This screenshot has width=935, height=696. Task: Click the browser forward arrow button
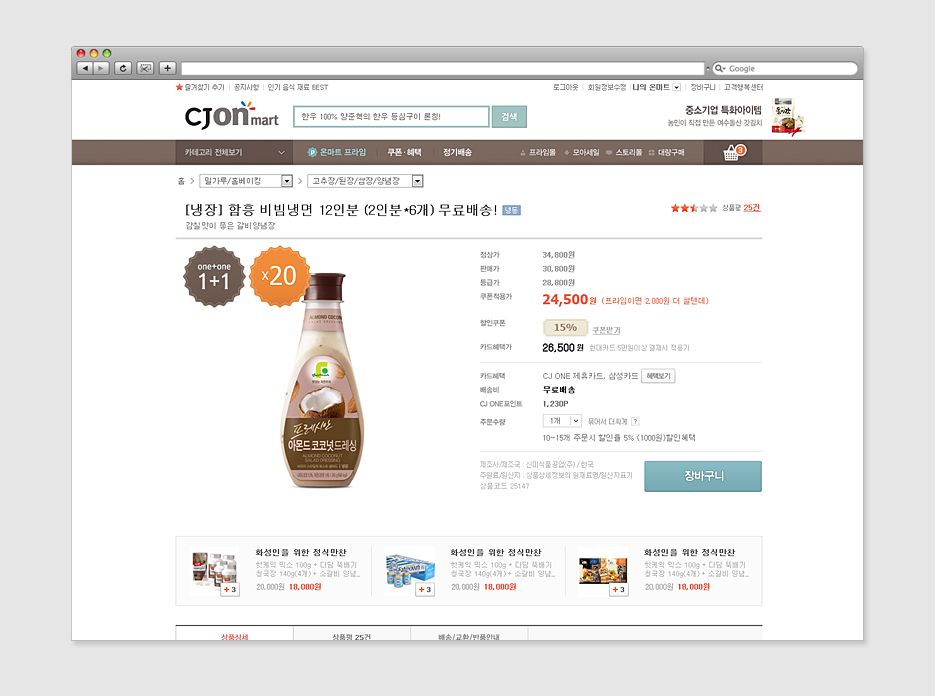tap(101, 68)
